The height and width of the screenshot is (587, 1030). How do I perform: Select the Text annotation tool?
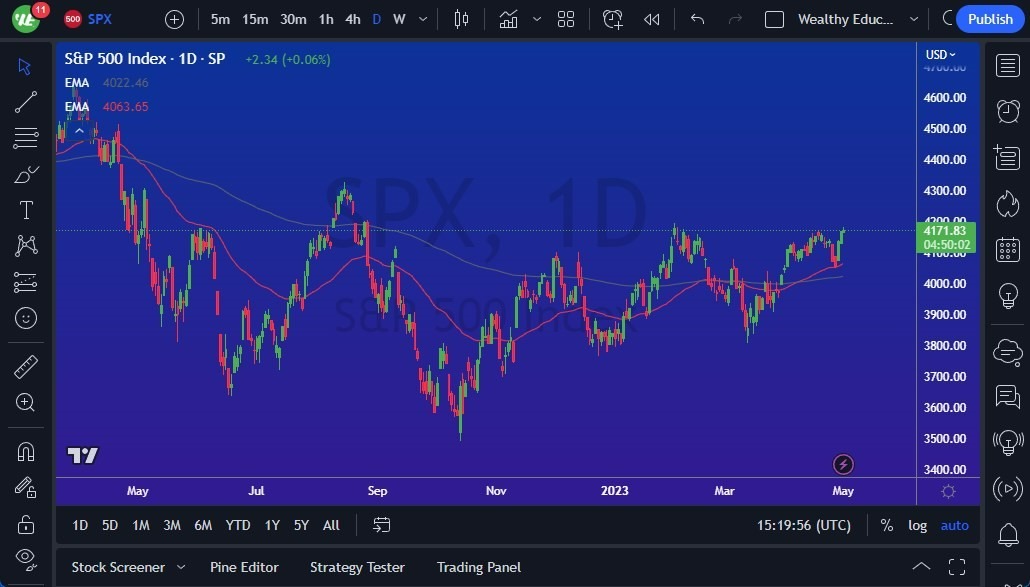tap(25, 210)
